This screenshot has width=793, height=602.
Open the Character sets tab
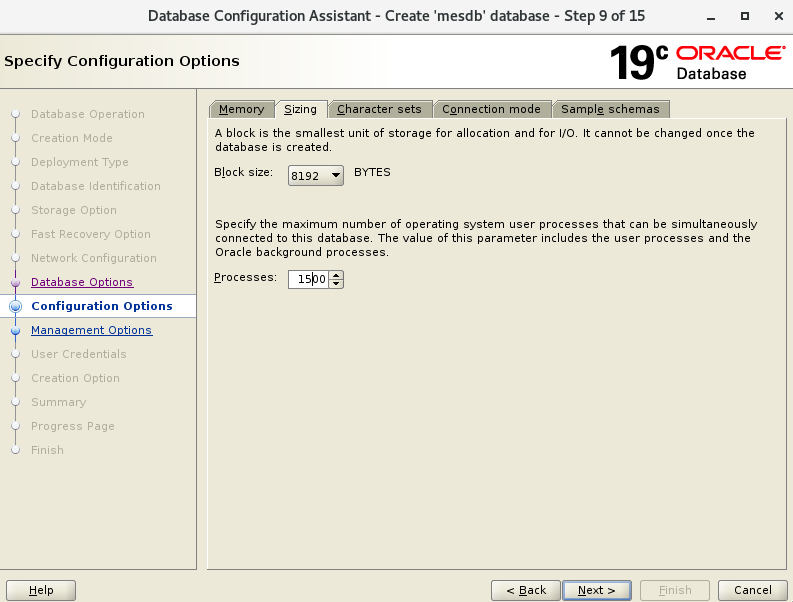tap(379, 109)
